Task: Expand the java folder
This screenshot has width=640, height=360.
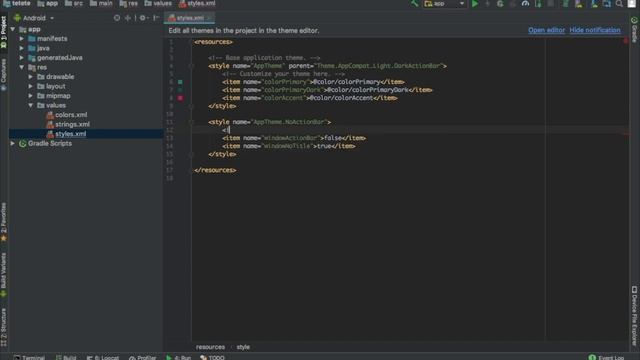Action: tap(22, 48)
